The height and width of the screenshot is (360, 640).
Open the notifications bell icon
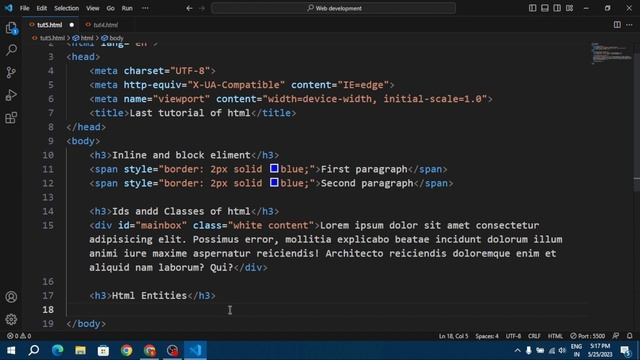[x=630, y=336]
